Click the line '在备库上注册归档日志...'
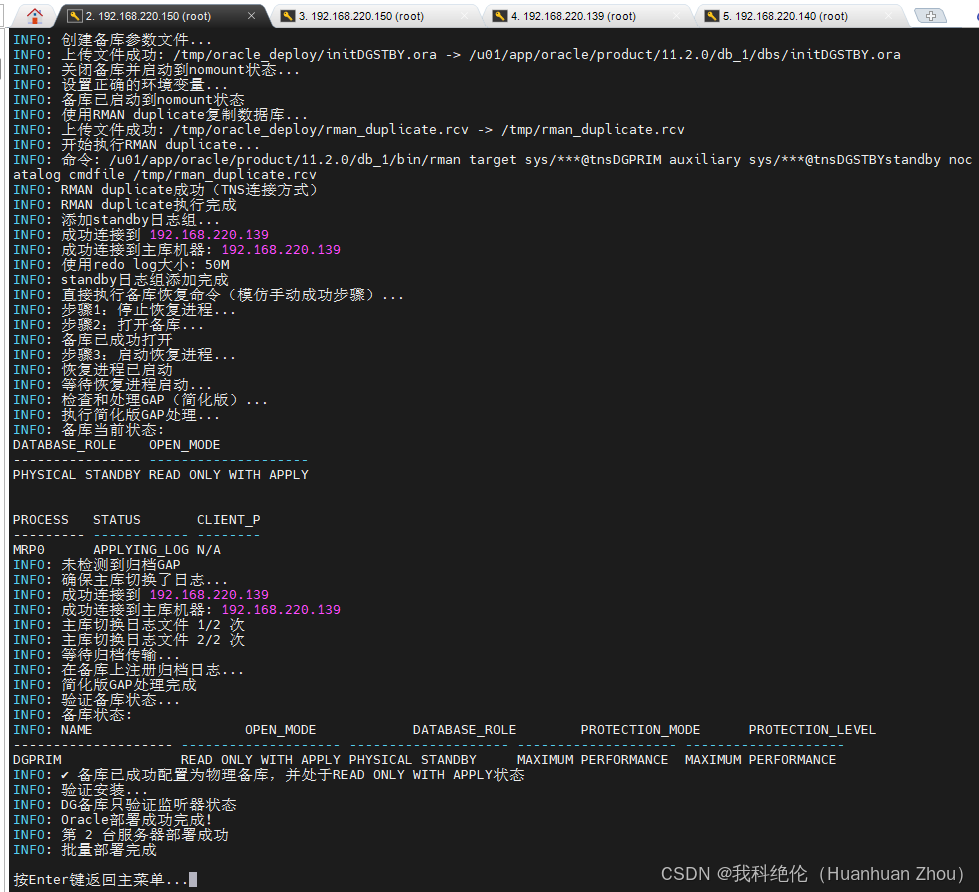The image size is (979, 892). pos(129,669)
